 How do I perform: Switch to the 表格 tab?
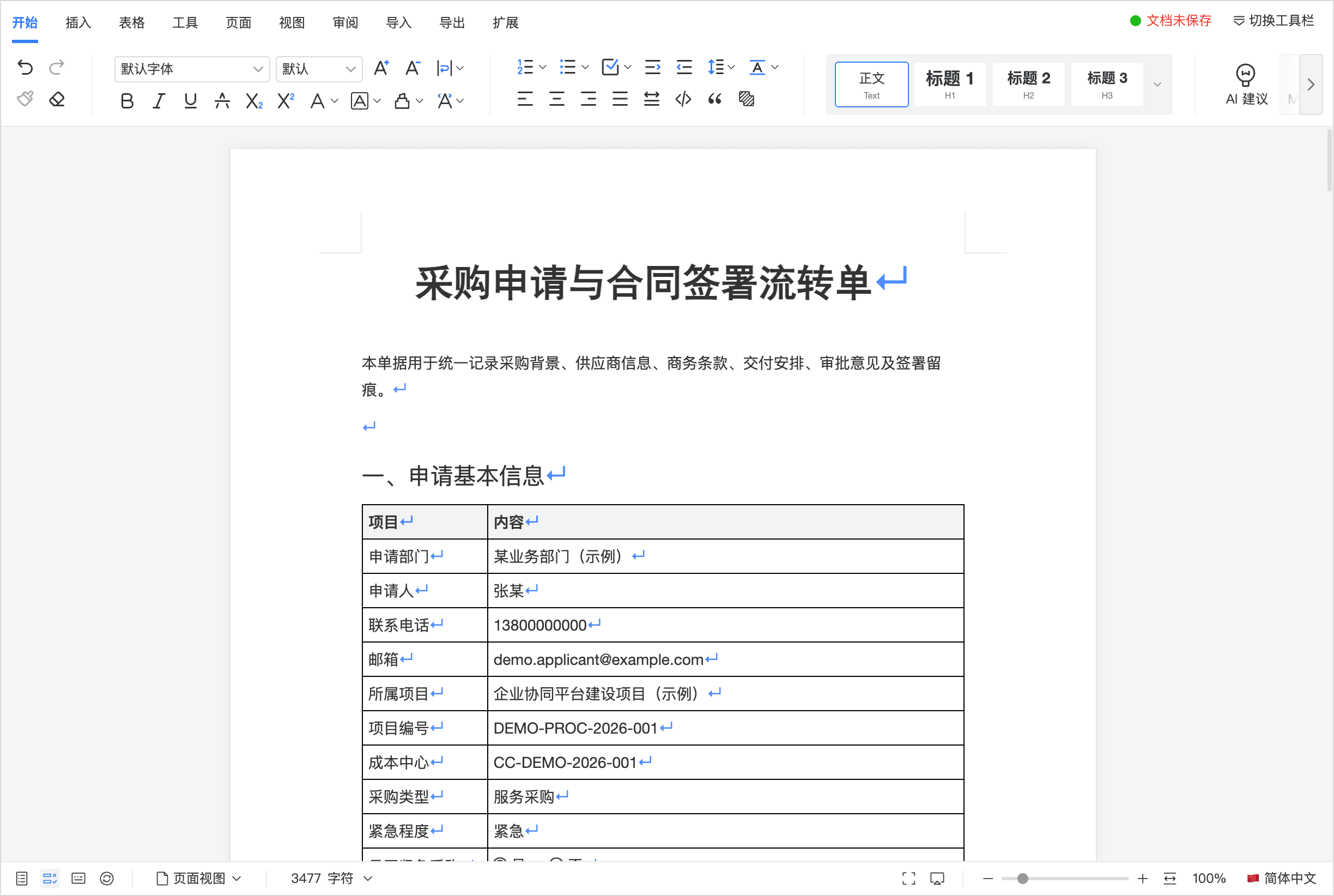point(131,23)
